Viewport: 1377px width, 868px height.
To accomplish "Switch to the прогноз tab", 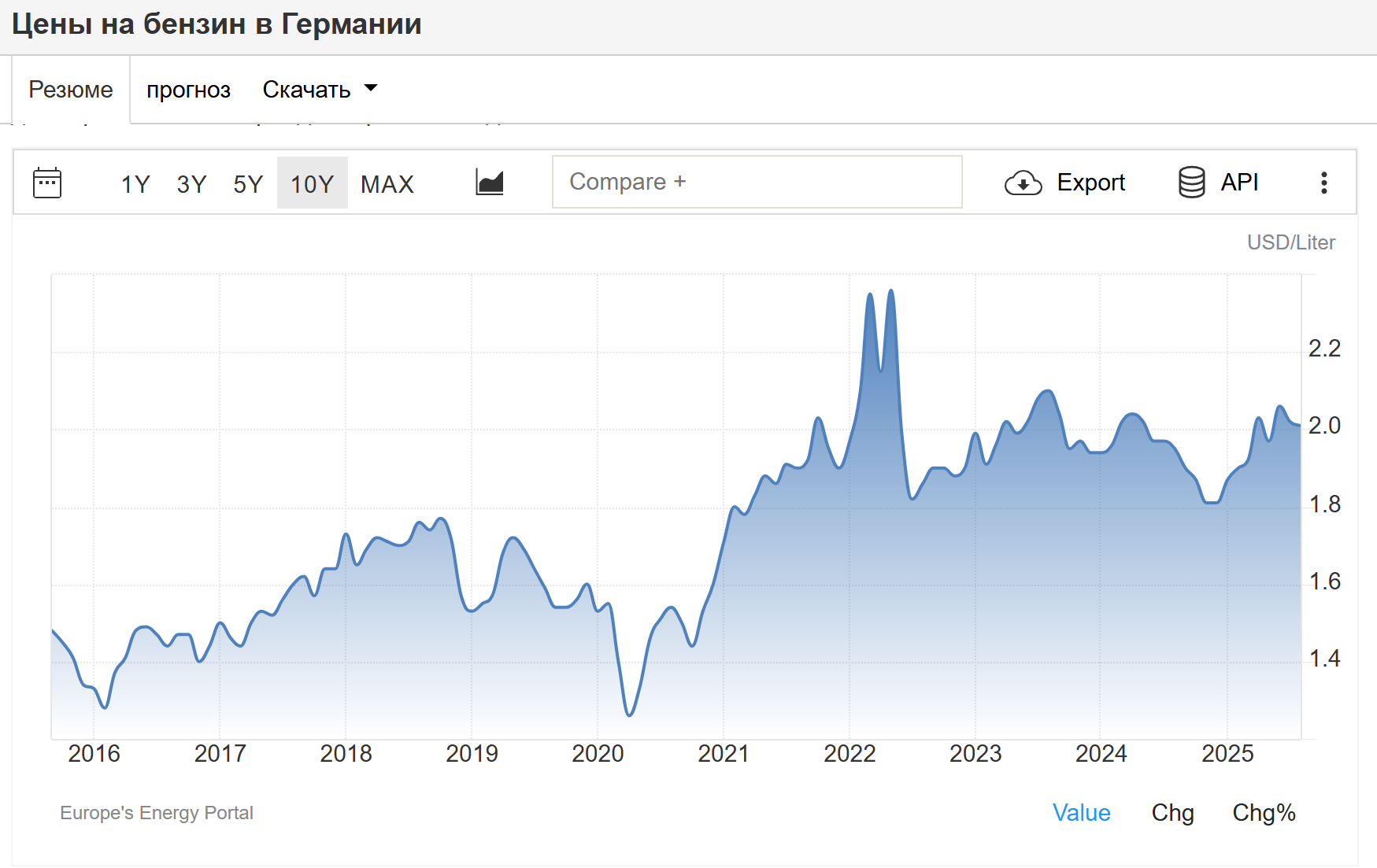I will 188,90.
